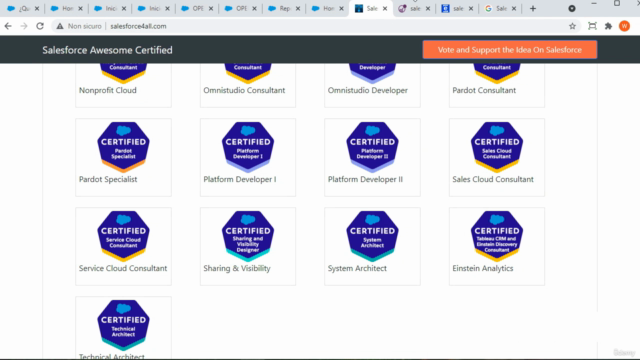This screenshot has width=640, height=360.
Task: Click the Tableau CRM Einstein Discovery badge
Action: pyautogui.click(x=497, y=236)
